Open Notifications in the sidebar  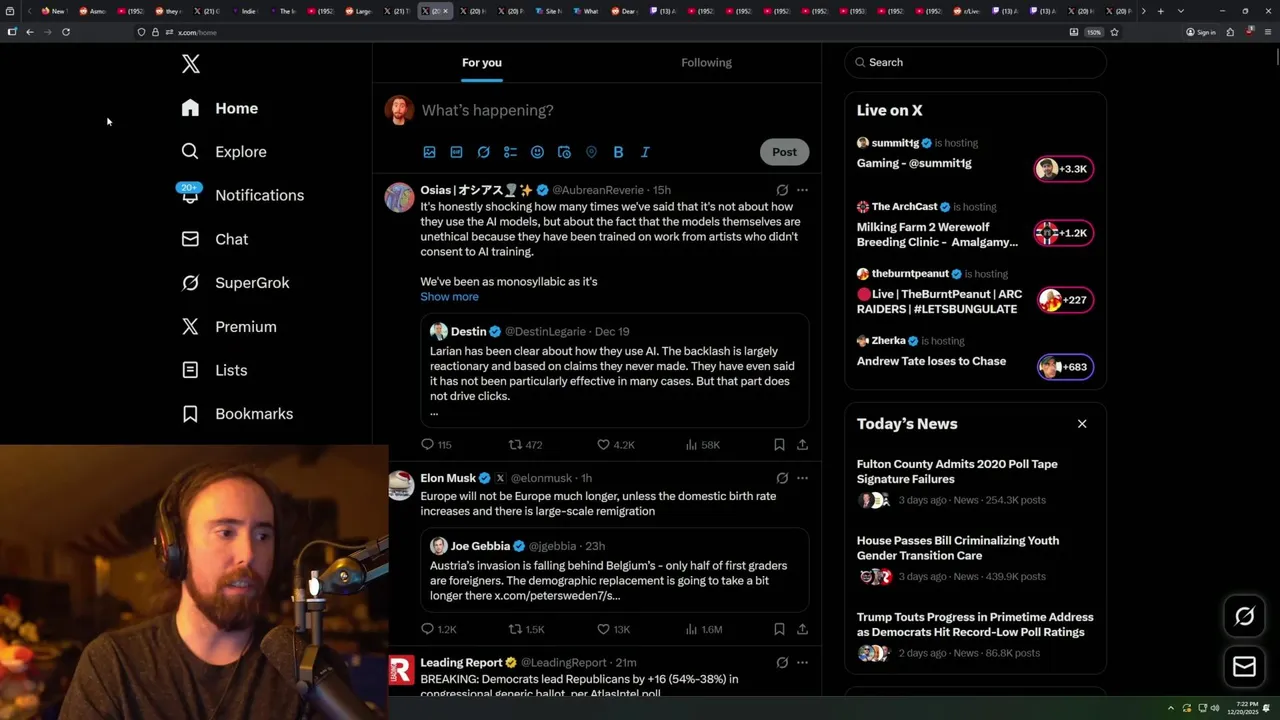coord(242,195)
